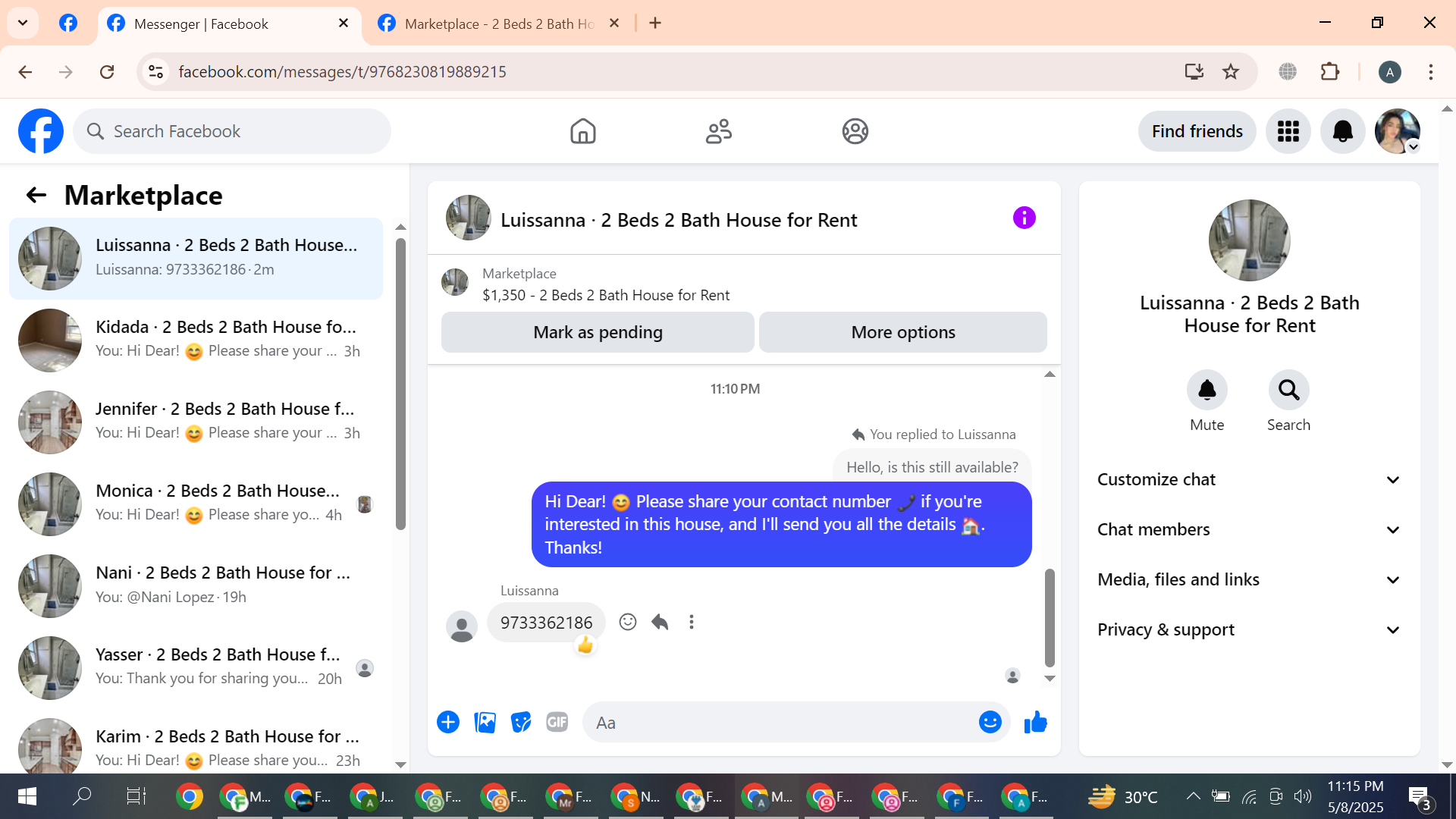Click the message thread scrollbar thumb
The height and width of the screenshot is (819, 1456).
tap(1050, 617)
